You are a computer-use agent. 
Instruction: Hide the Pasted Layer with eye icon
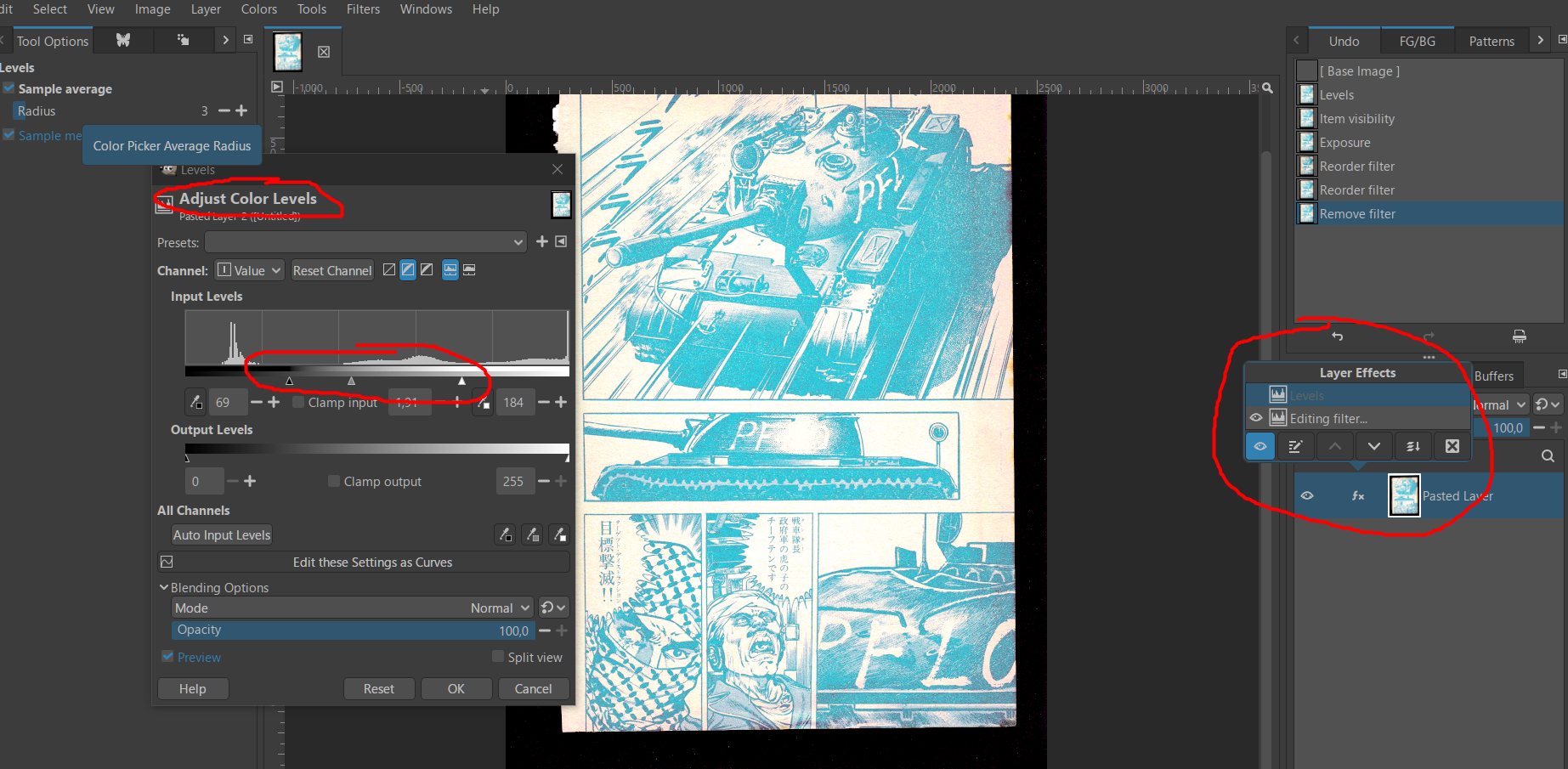1307,496
